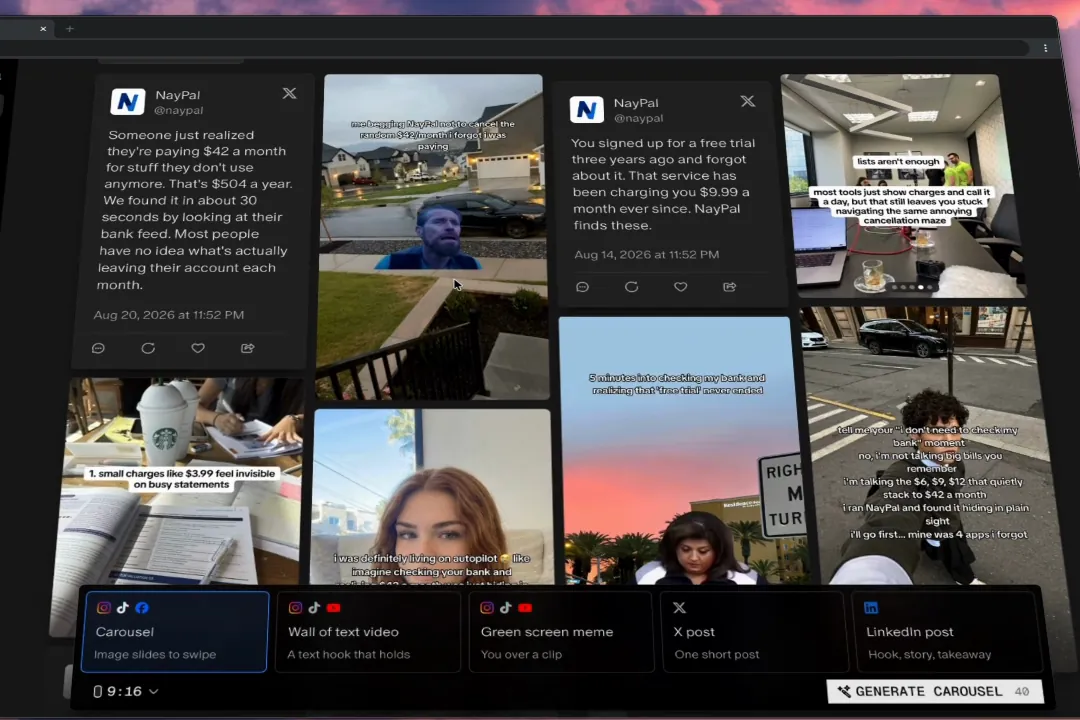The height and width of the screenshot is (720, 1080).
Task: Open the 'living on autopilot' woman video thumbnail
Action: (x=431, y=497)
